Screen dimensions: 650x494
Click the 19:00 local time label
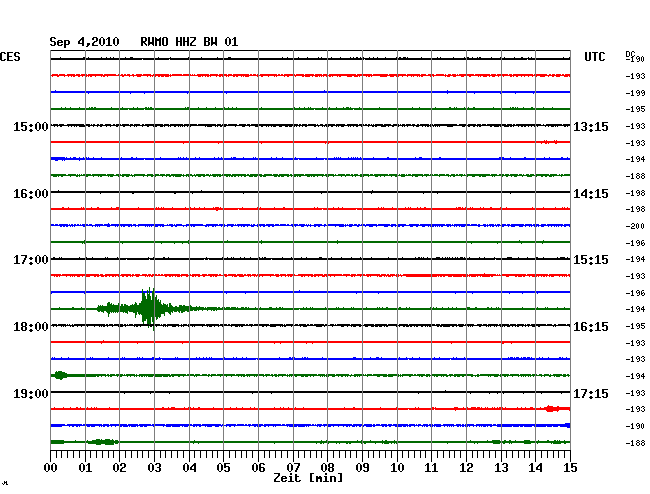tap(31, 393)
